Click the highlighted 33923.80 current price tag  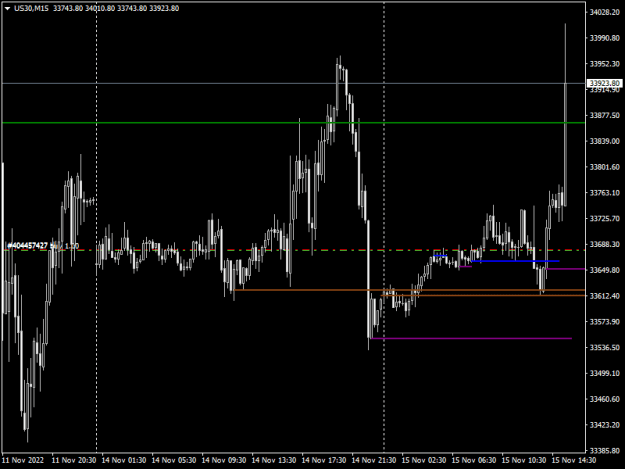pyautogui.click(x=604, y=83)
